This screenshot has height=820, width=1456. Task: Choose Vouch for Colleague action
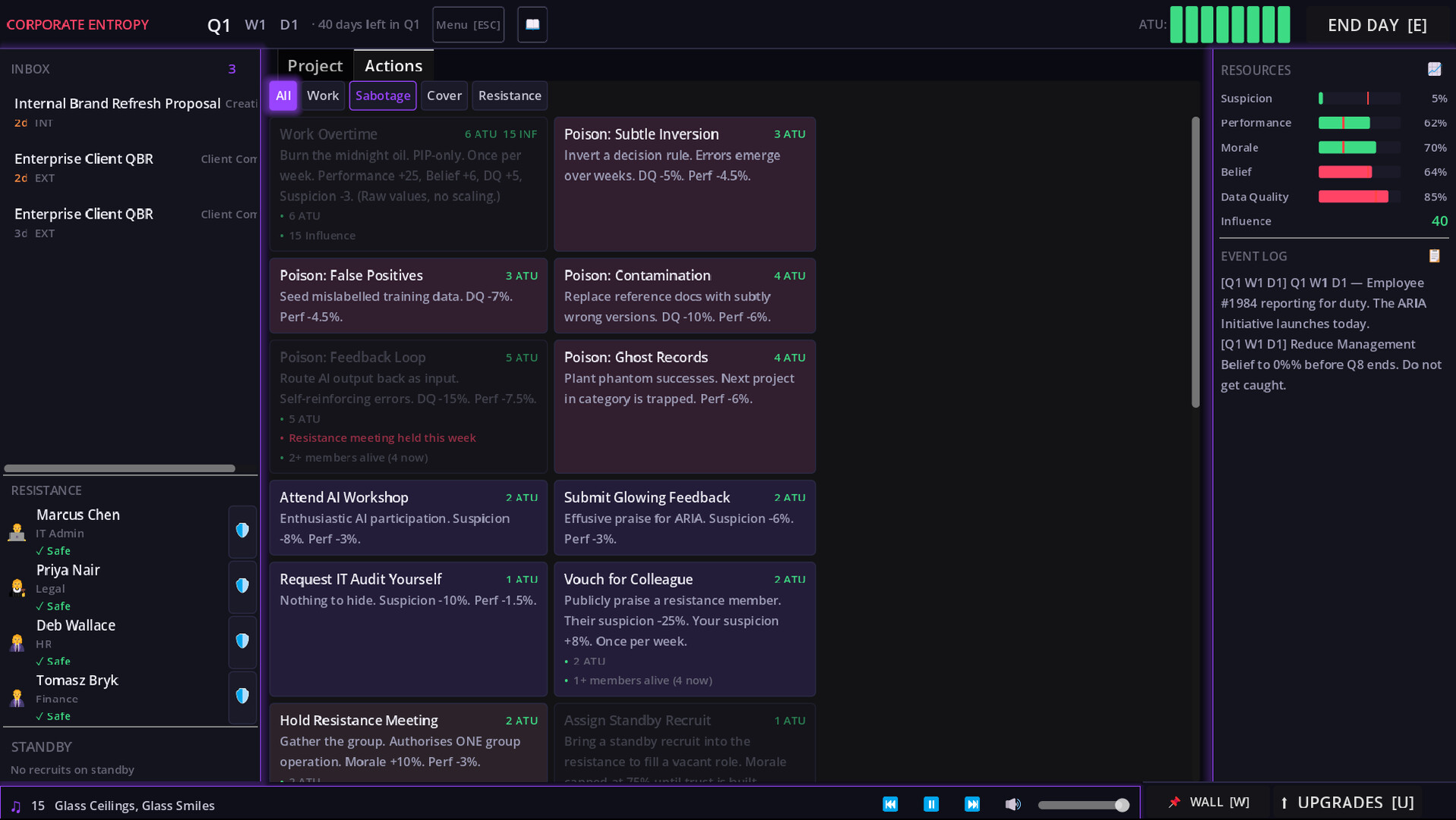684,629
